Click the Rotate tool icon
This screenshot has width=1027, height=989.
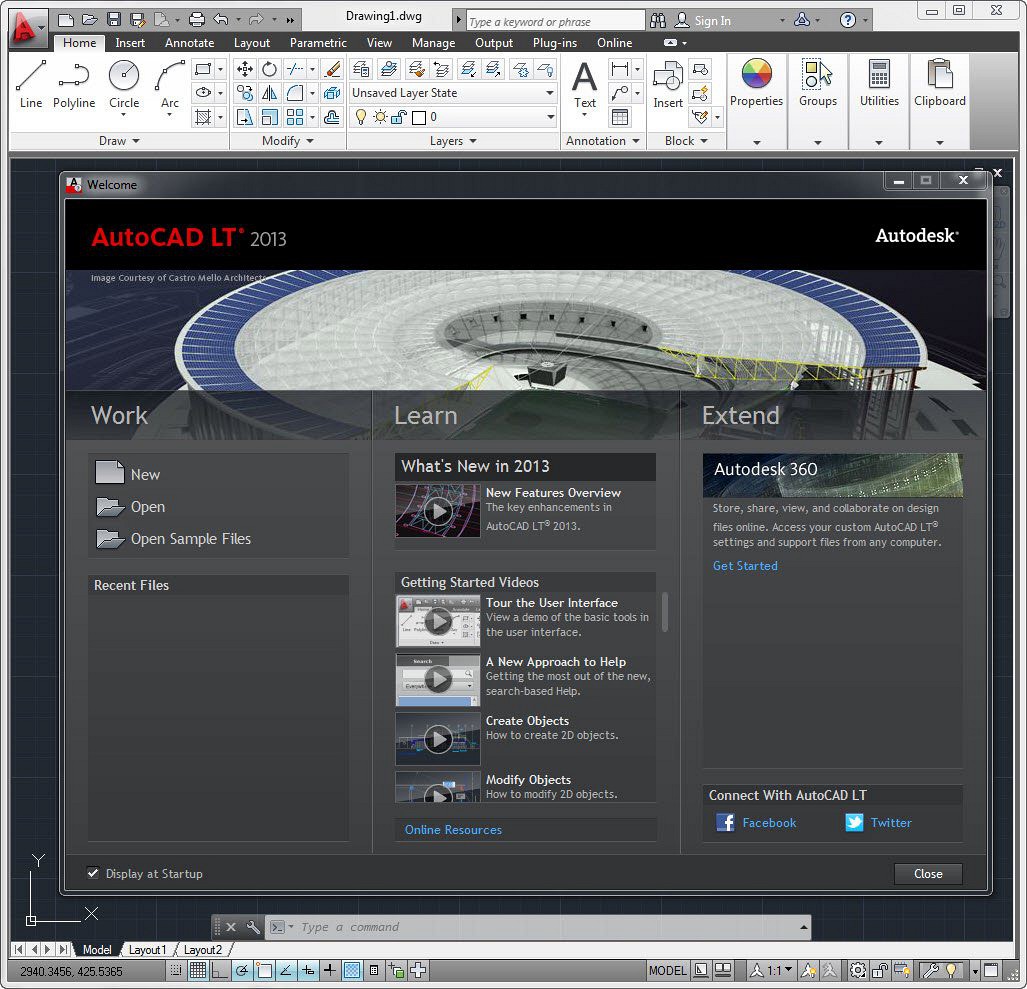point(269,69)
